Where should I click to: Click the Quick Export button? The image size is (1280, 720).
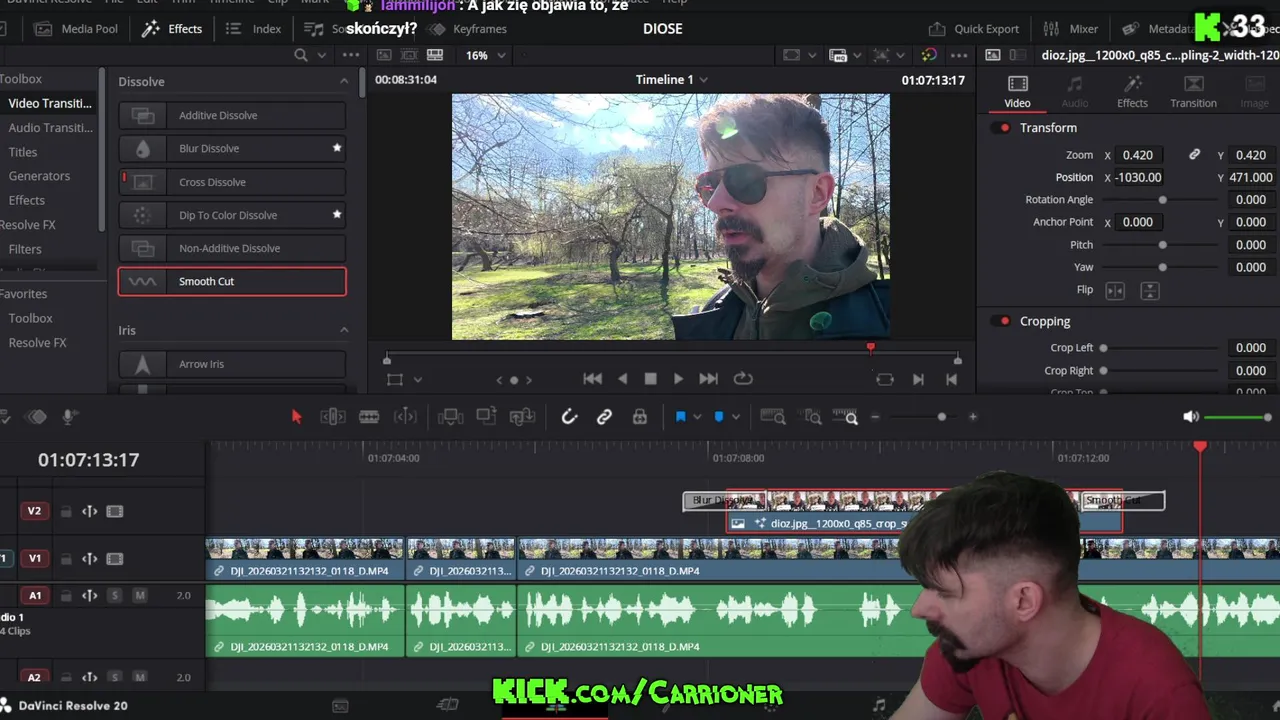(x=974, y=29)
